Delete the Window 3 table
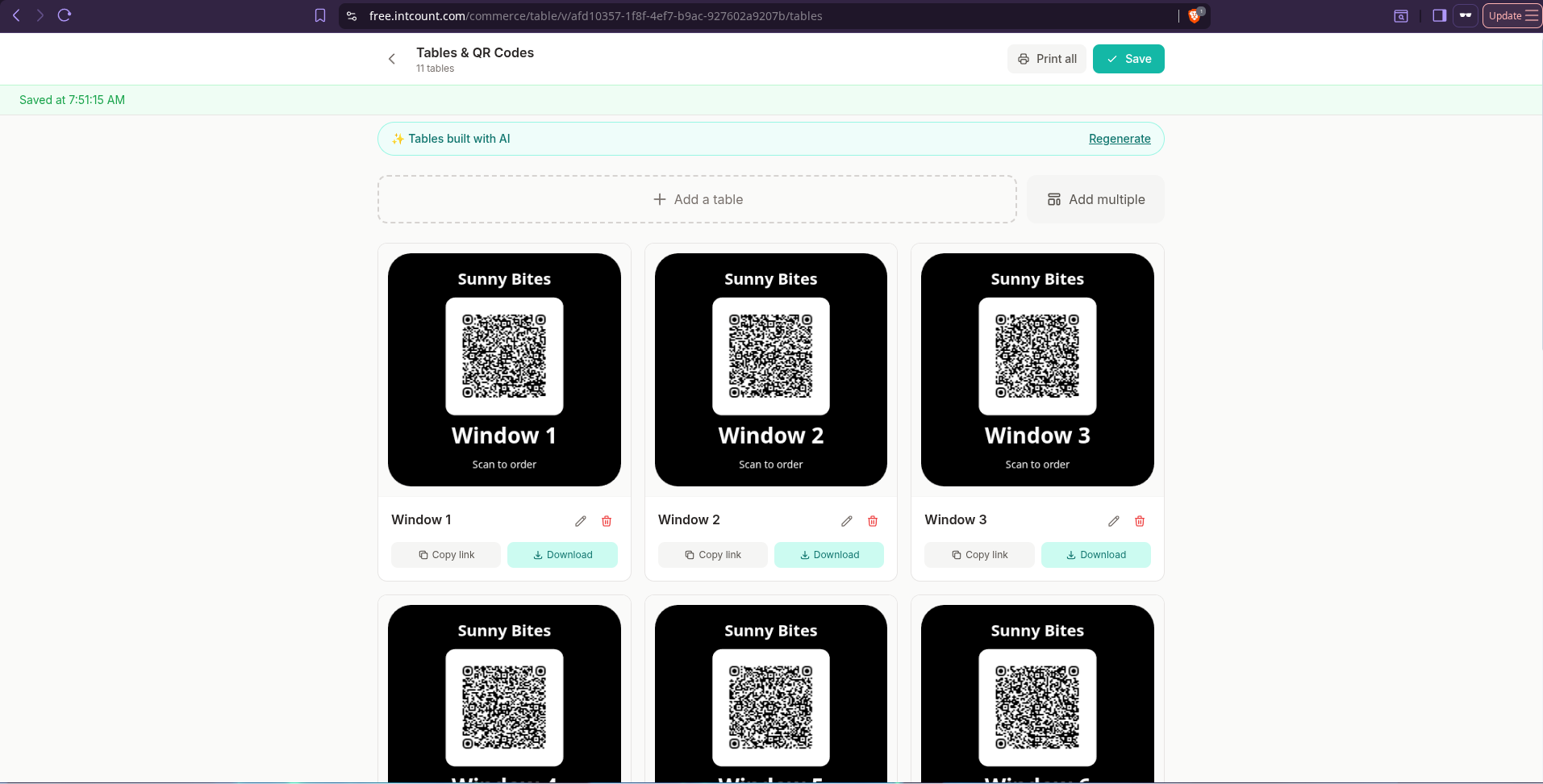The height and width of the screenshot is (784, 1543). [1140, 521]
